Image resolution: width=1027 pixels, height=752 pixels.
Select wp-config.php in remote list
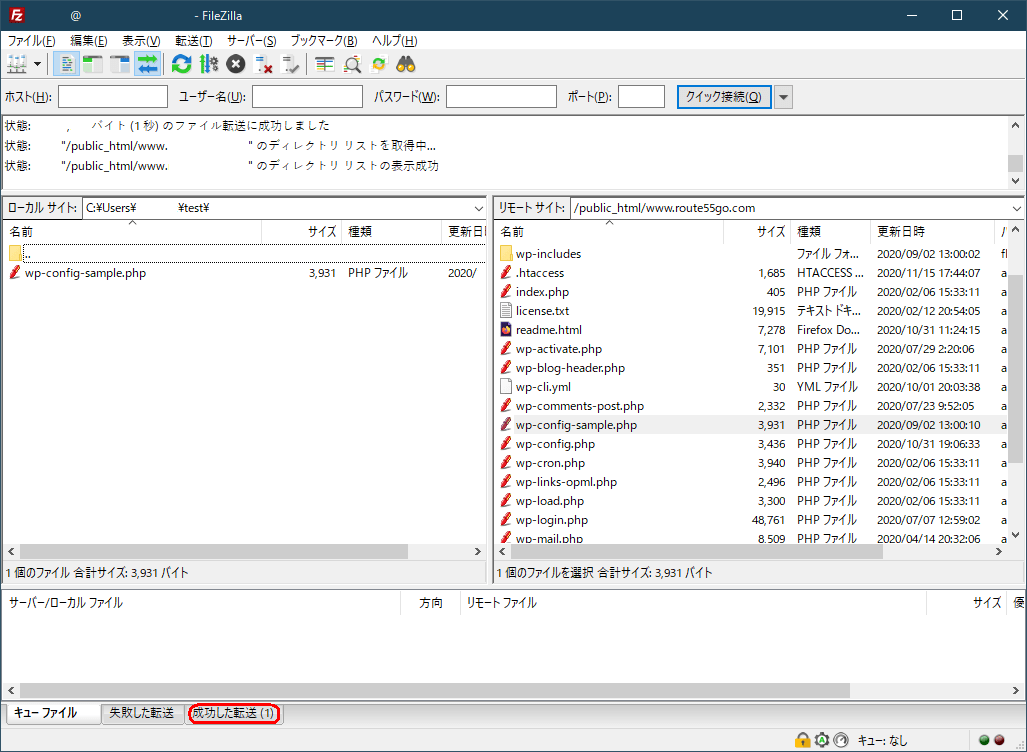(x=751, y=443)
